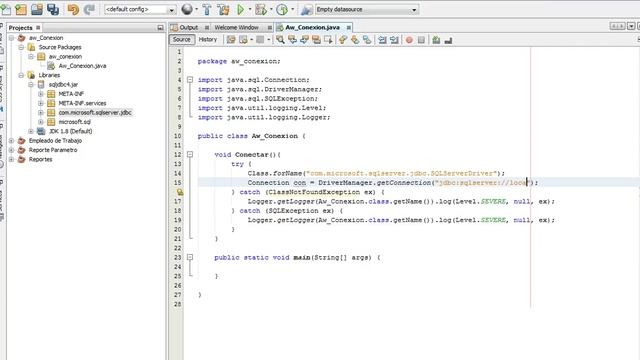The image size is (640, 360).
Task: Expand the Empleado de Trabajo project
Action: click(x=11, y=140)
